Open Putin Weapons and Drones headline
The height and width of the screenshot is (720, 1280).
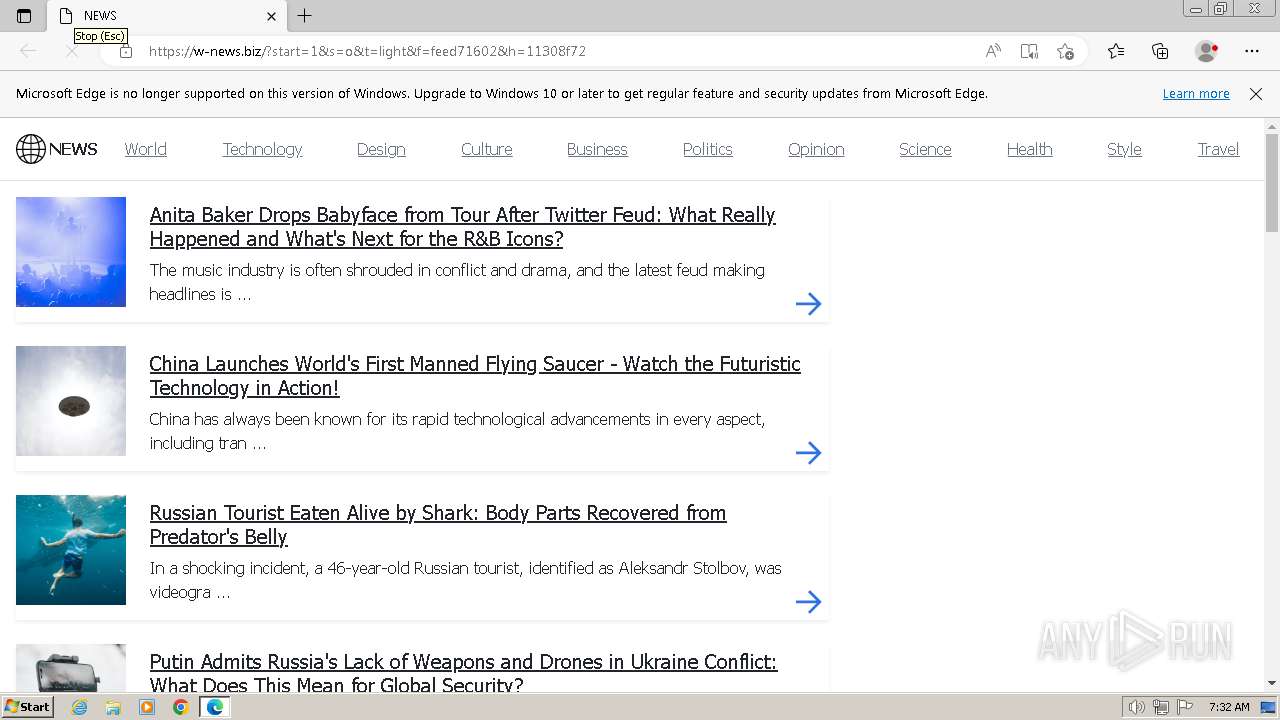tap(463, 673)
